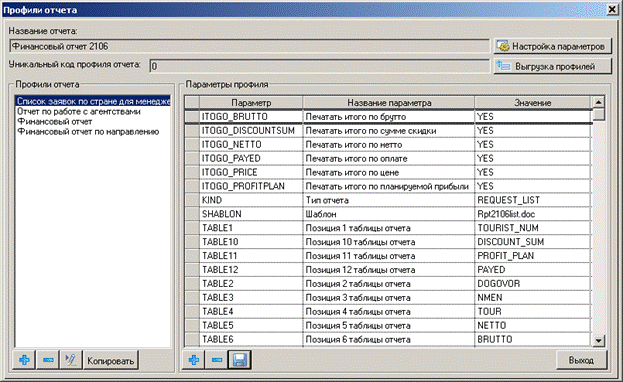Click scrollbar down arrow in parameters table
This screenshot has width=623, height=382.
click(598, 340)
